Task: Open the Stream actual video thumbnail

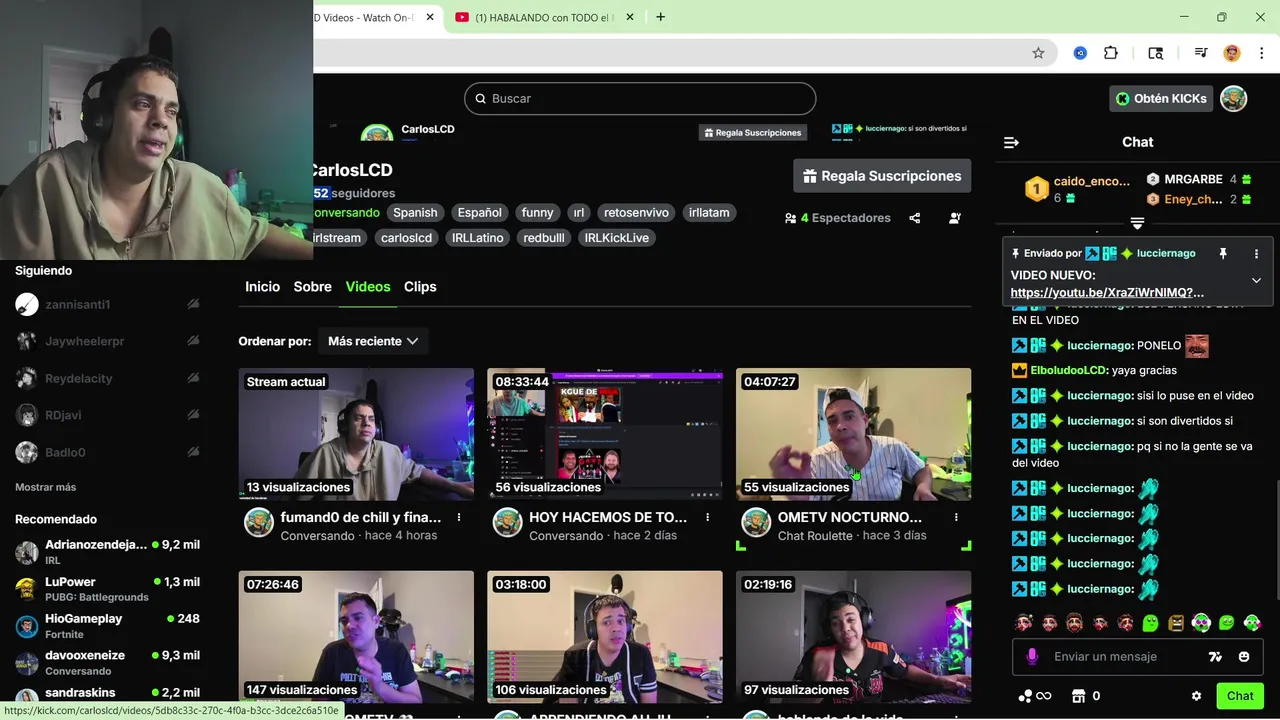Action: [356, 434]
